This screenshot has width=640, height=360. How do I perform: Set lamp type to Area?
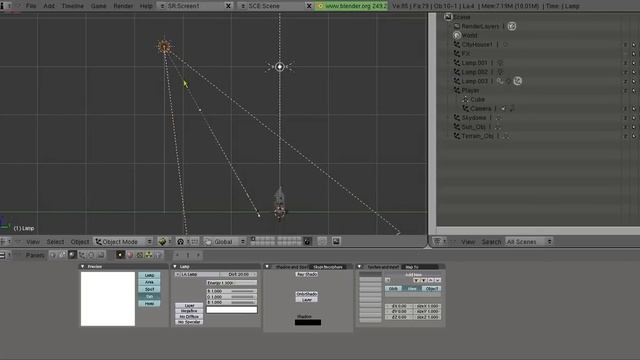click(149, 282)
